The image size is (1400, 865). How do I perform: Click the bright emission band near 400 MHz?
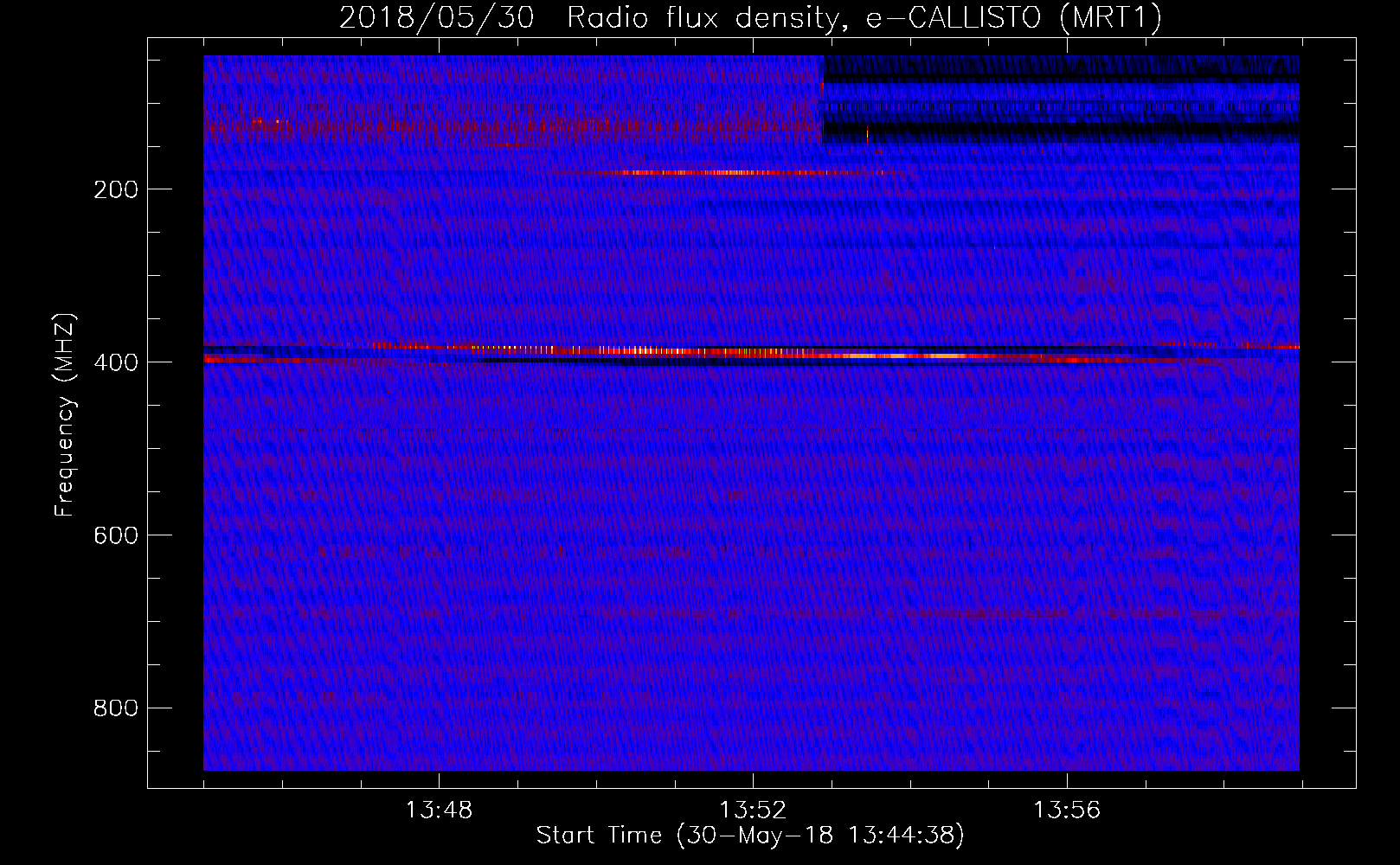tap(751, 353)
